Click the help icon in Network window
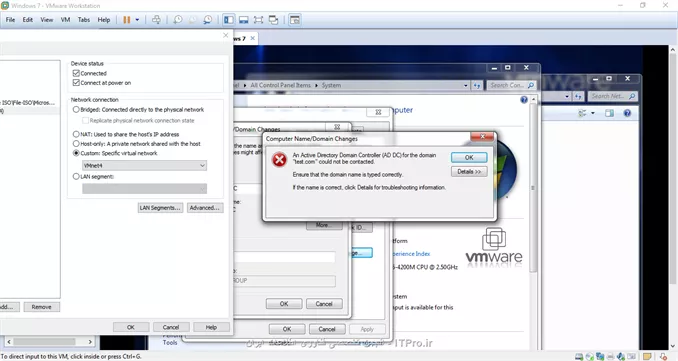Screen dimensions: 678x361 click(627, 113)
